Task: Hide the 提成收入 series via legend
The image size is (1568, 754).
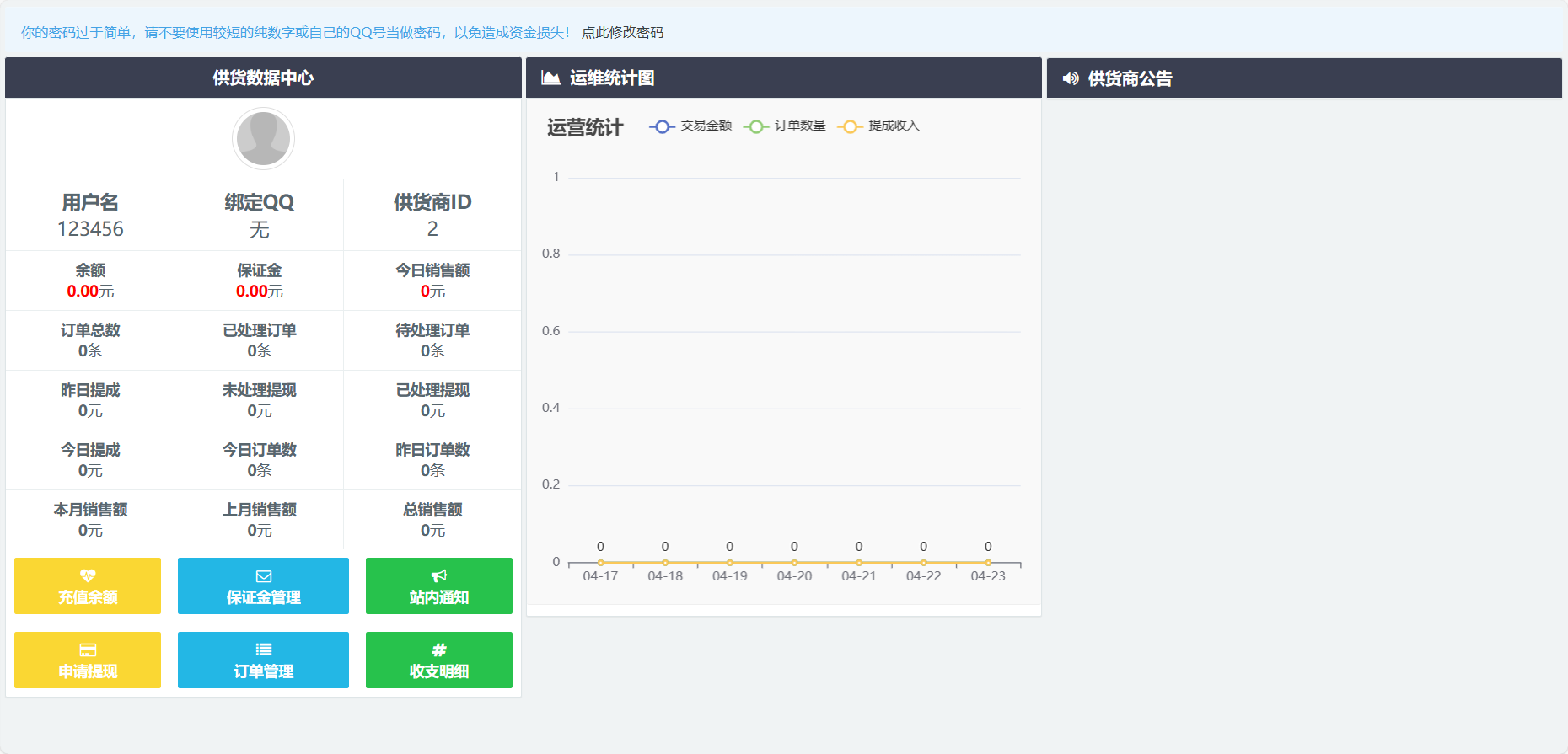Action: [x=878, y=126]
